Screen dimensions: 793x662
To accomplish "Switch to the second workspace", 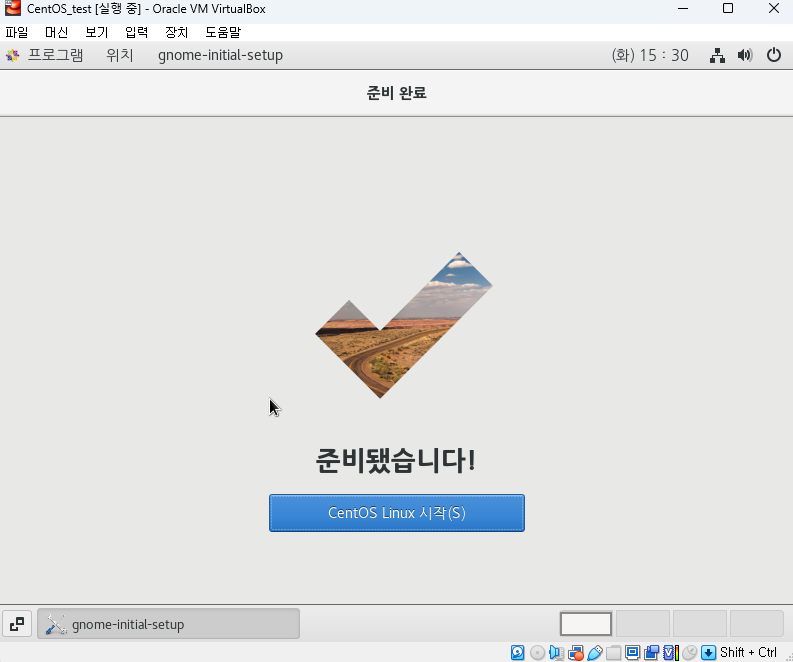I will [643, 624].
